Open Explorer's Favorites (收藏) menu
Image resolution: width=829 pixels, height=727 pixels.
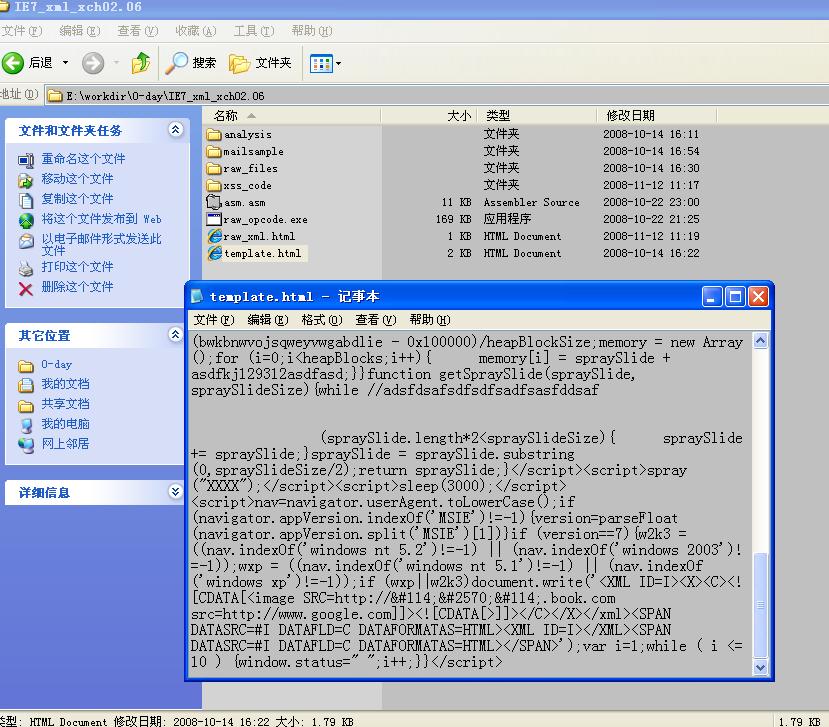pyautogui.click(x=196, y=31)
